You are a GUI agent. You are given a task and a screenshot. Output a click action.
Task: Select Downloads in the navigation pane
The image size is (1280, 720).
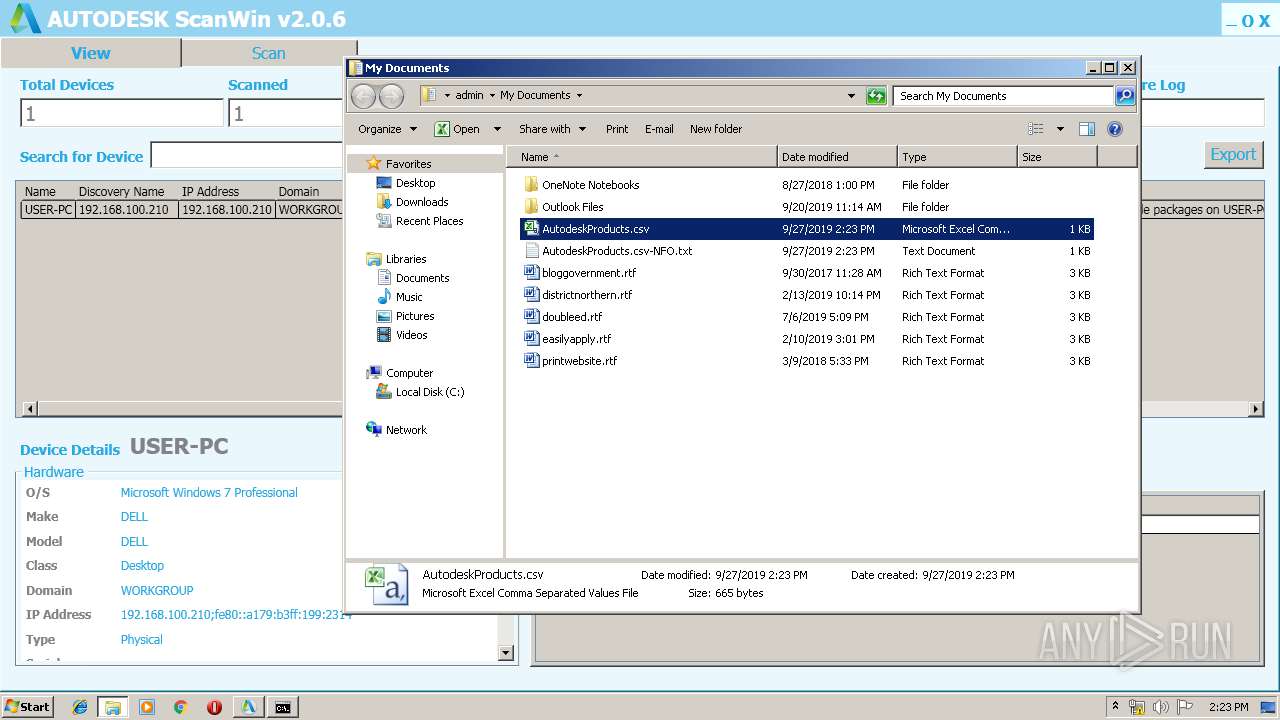pyautogui.click(x=422, y=202)
